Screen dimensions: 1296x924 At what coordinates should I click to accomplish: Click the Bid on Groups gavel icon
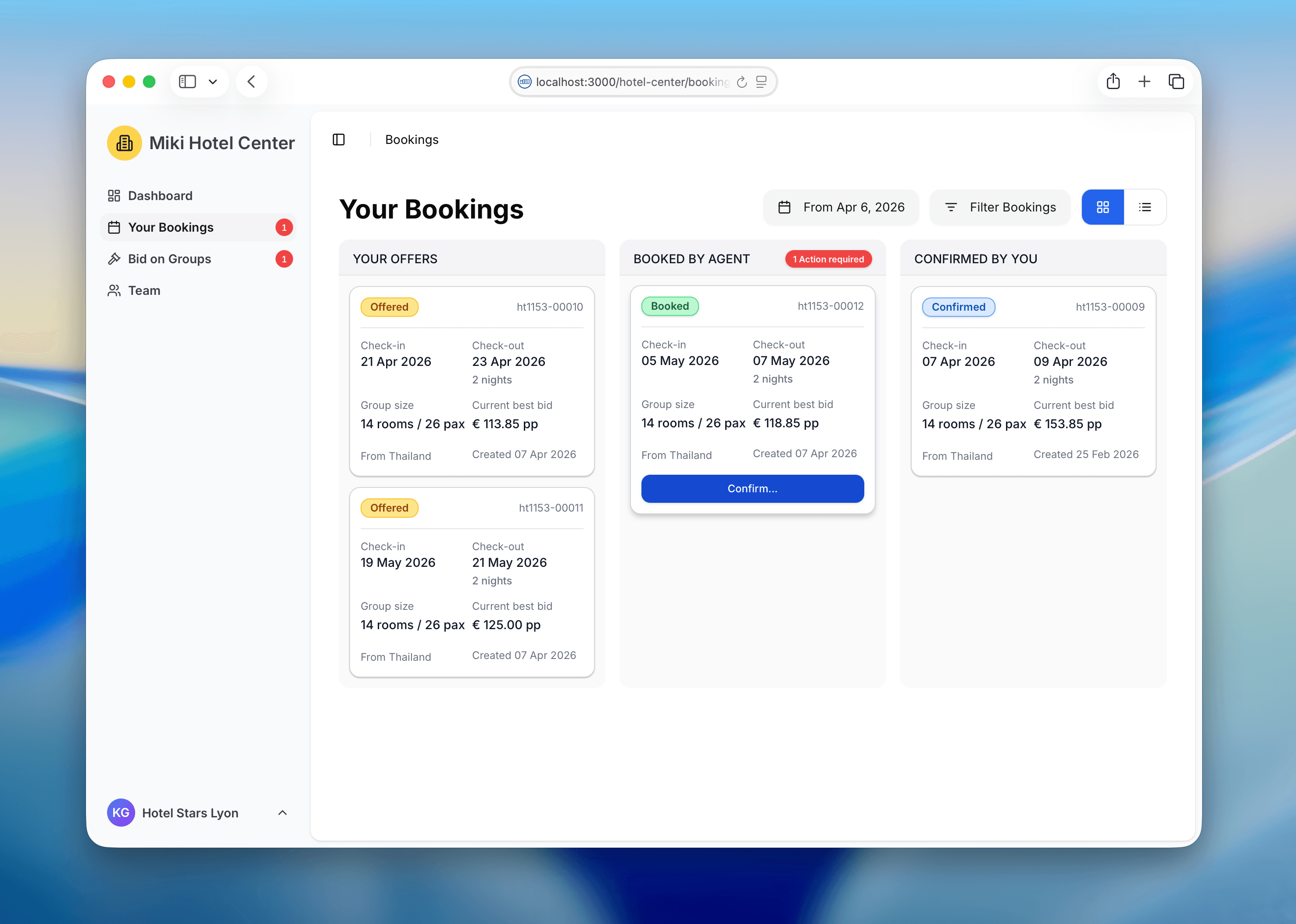click(114, 259)
